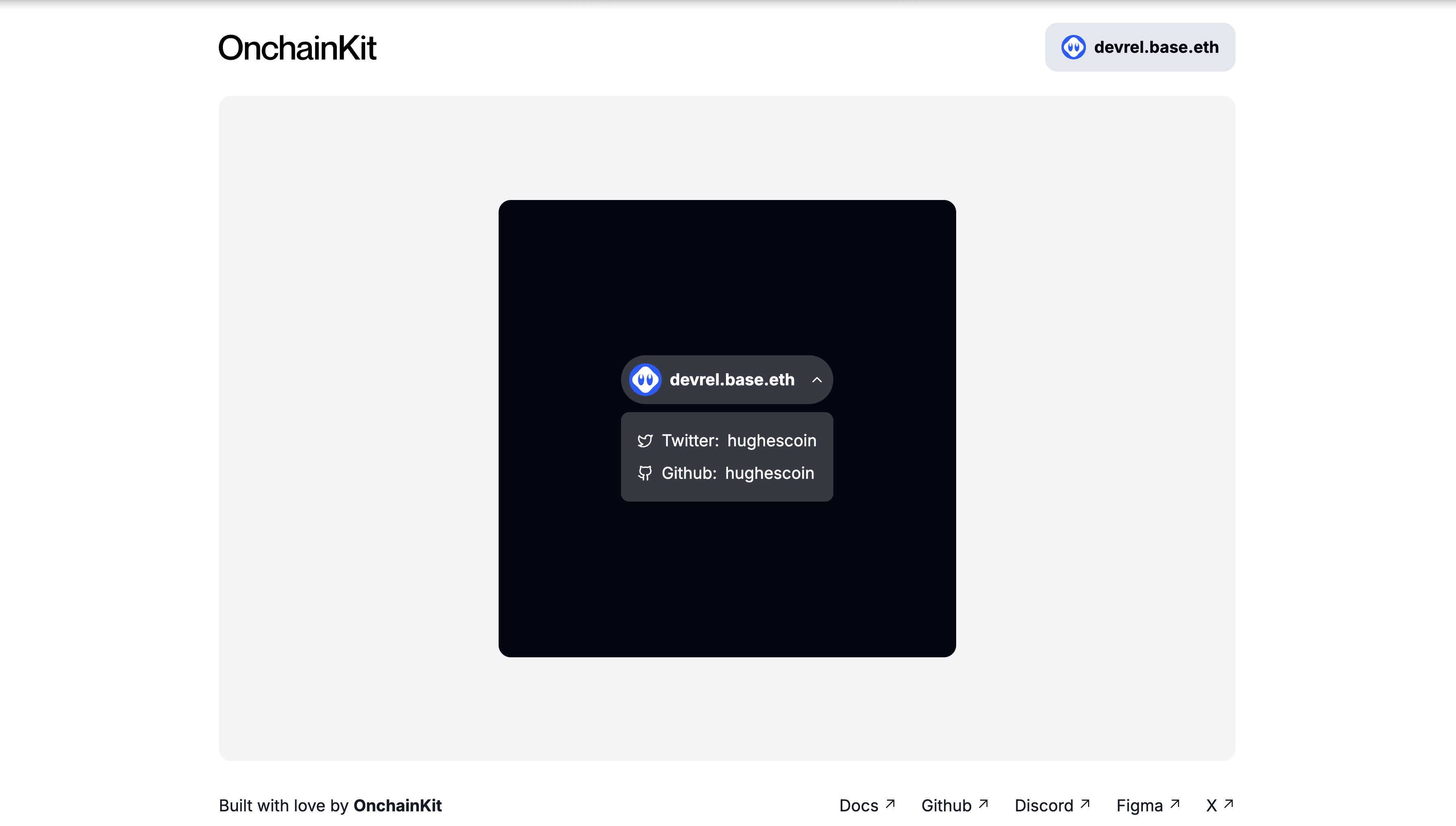
Task: Open the Discord footer link
Action: tap(1052, 806)
